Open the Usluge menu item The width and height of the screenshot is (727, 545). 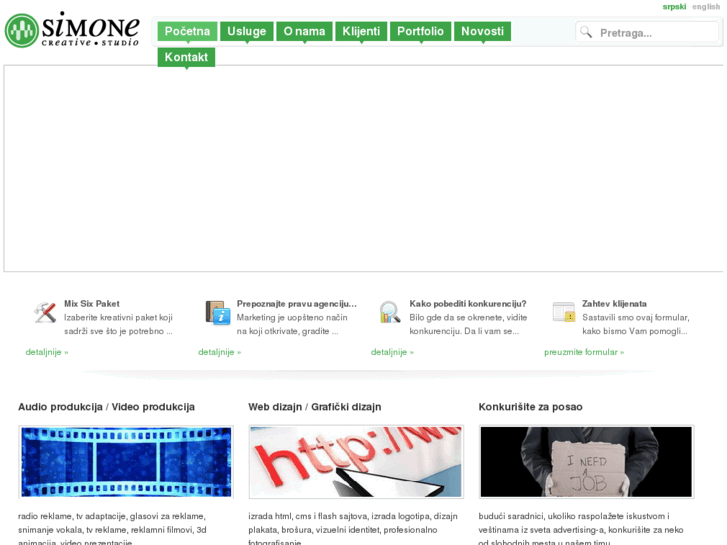pyautogui.click(x=246, y=31)
